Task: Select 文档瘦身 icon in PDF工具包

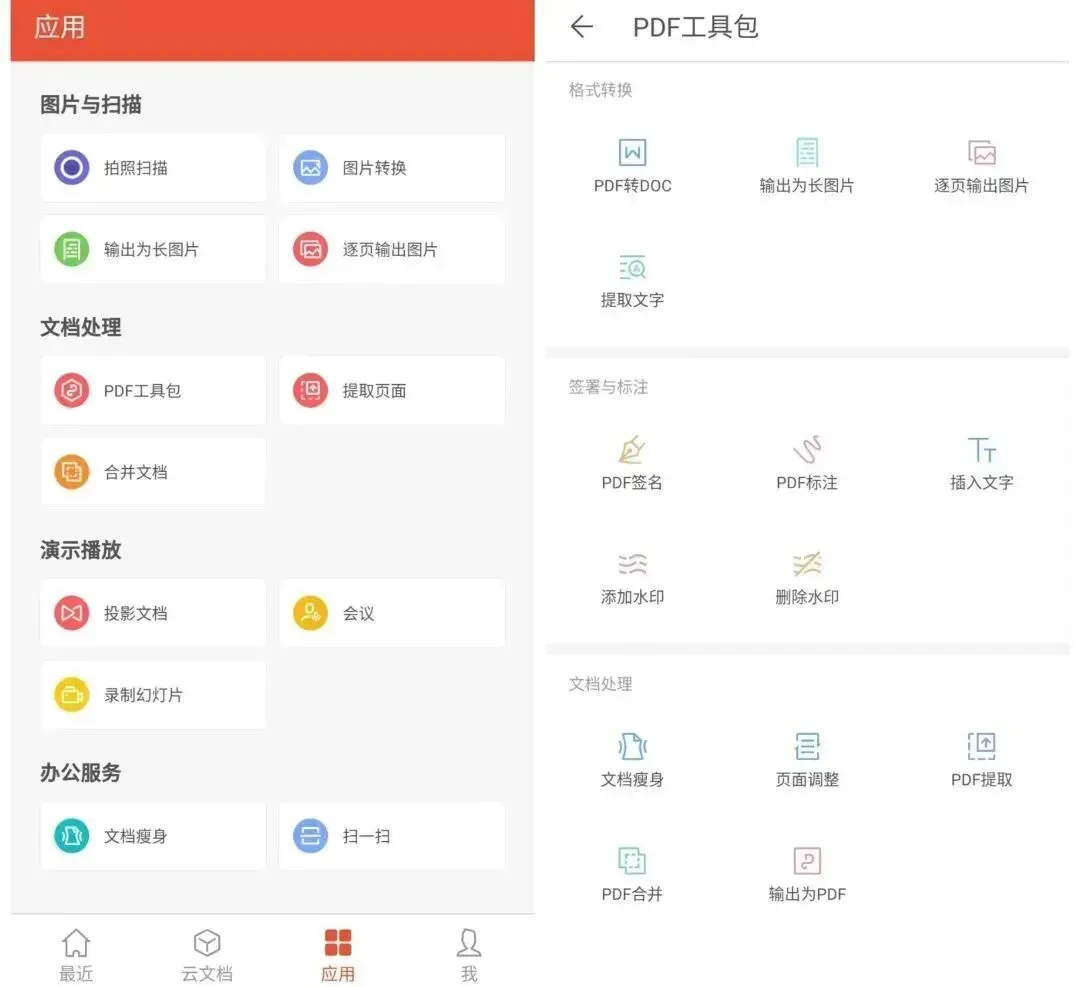Action: click(632, 747)
